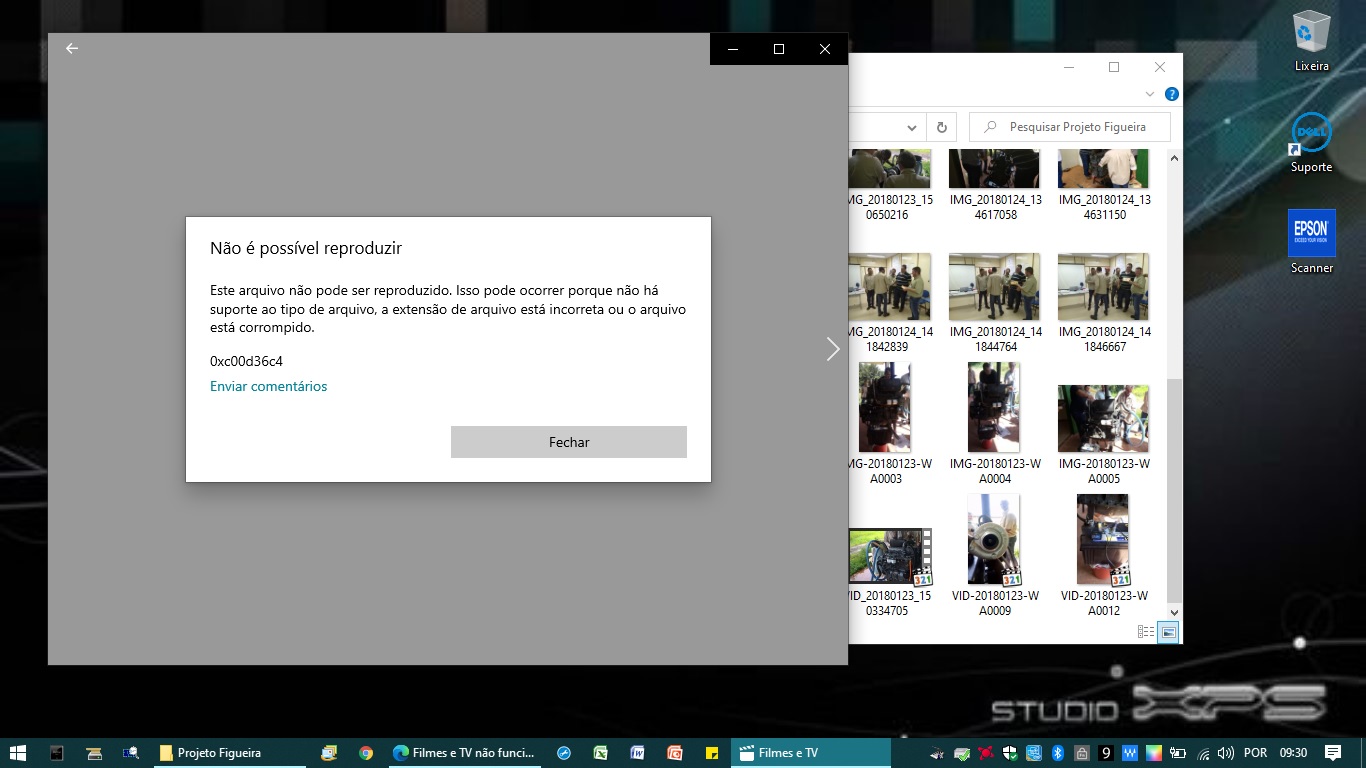Advance to next file with right chevron
This screenshot has height=768, width=1366.
[833, 348]
